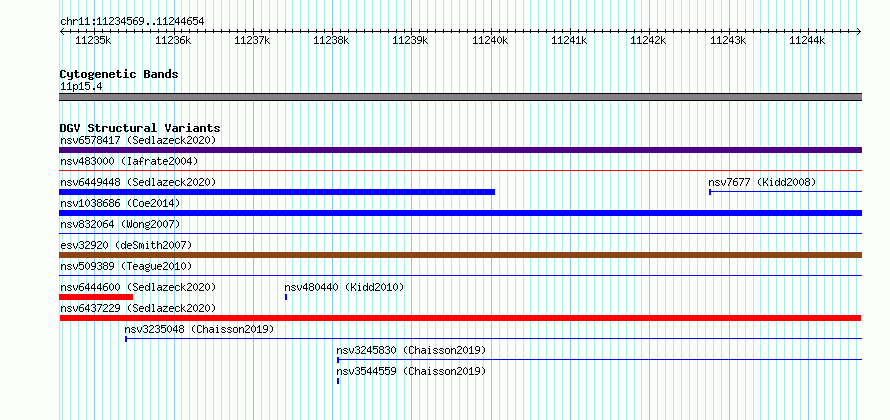Select the long red nsv6437229 bar

coord(460,318)
